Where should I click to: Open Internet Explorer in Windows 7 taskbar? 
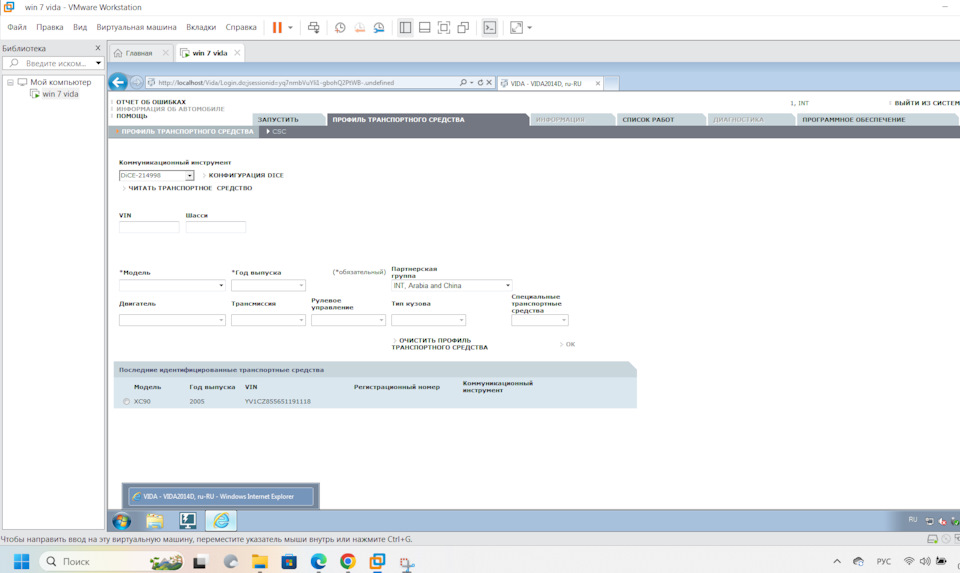click(221, 521)
